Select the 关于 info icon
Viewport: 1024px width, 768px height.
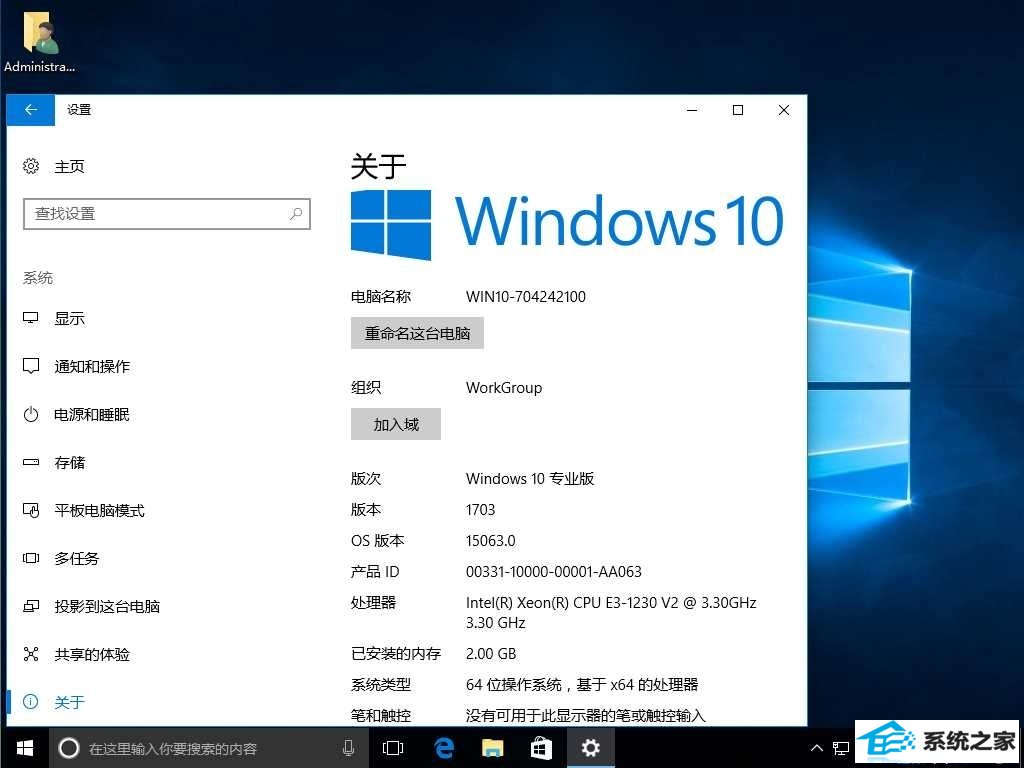31,701
